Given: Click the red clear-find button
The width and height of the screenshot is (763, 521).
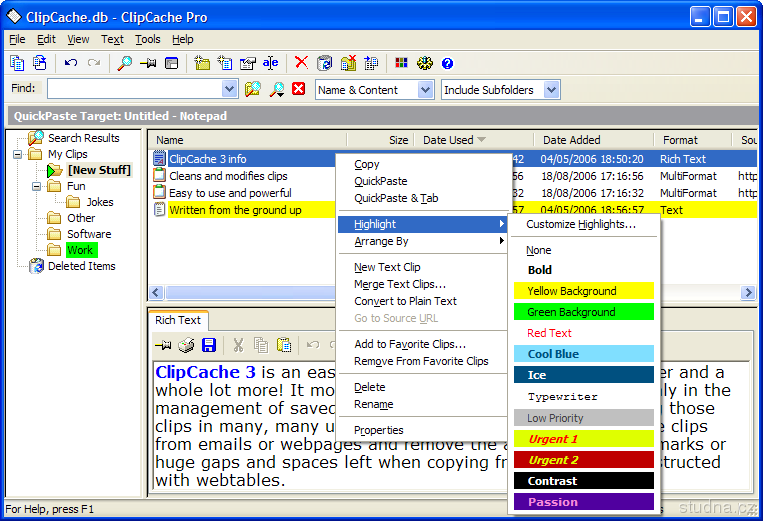Looking at the screenshot, I should pos(298,90).
